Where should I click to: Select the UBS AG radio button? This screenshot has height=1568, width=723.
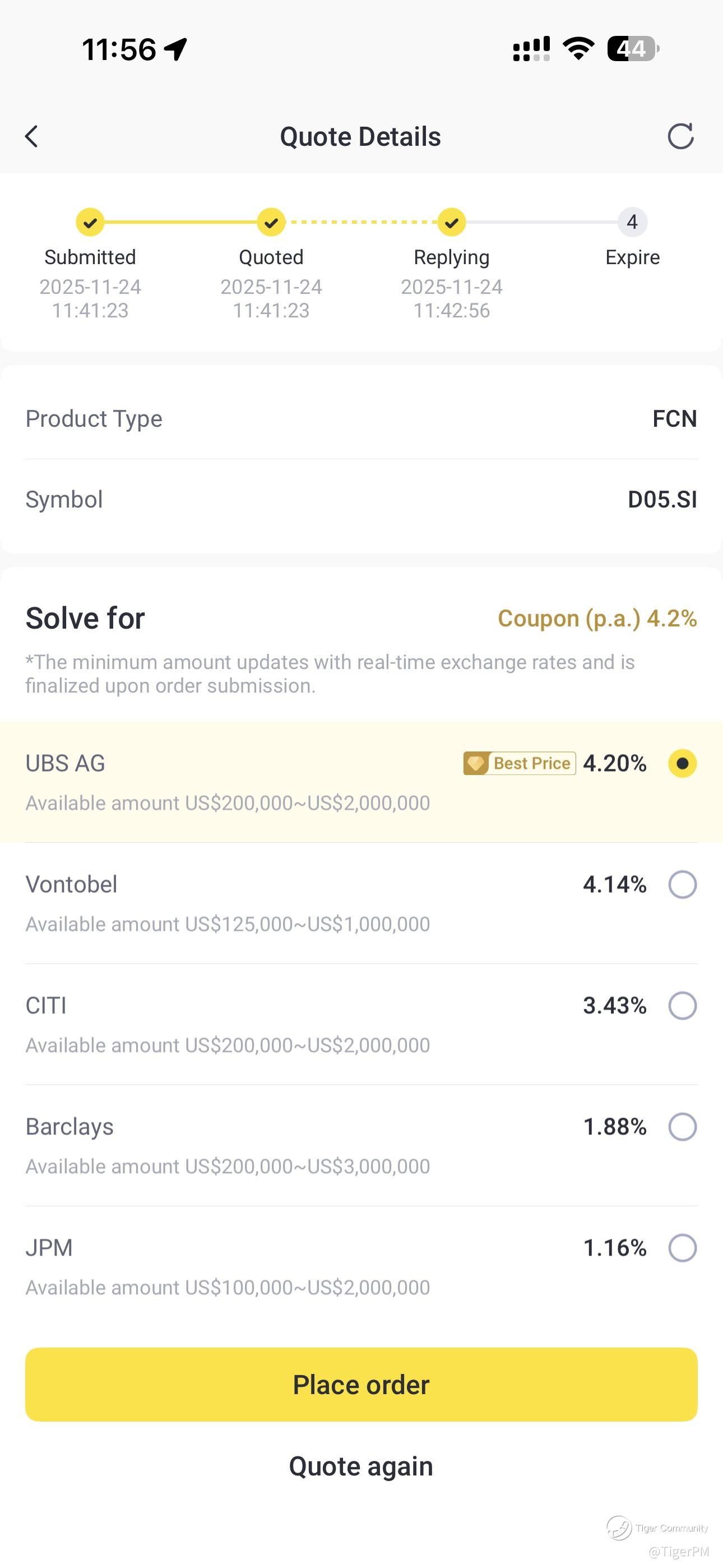tap(682, 763)
